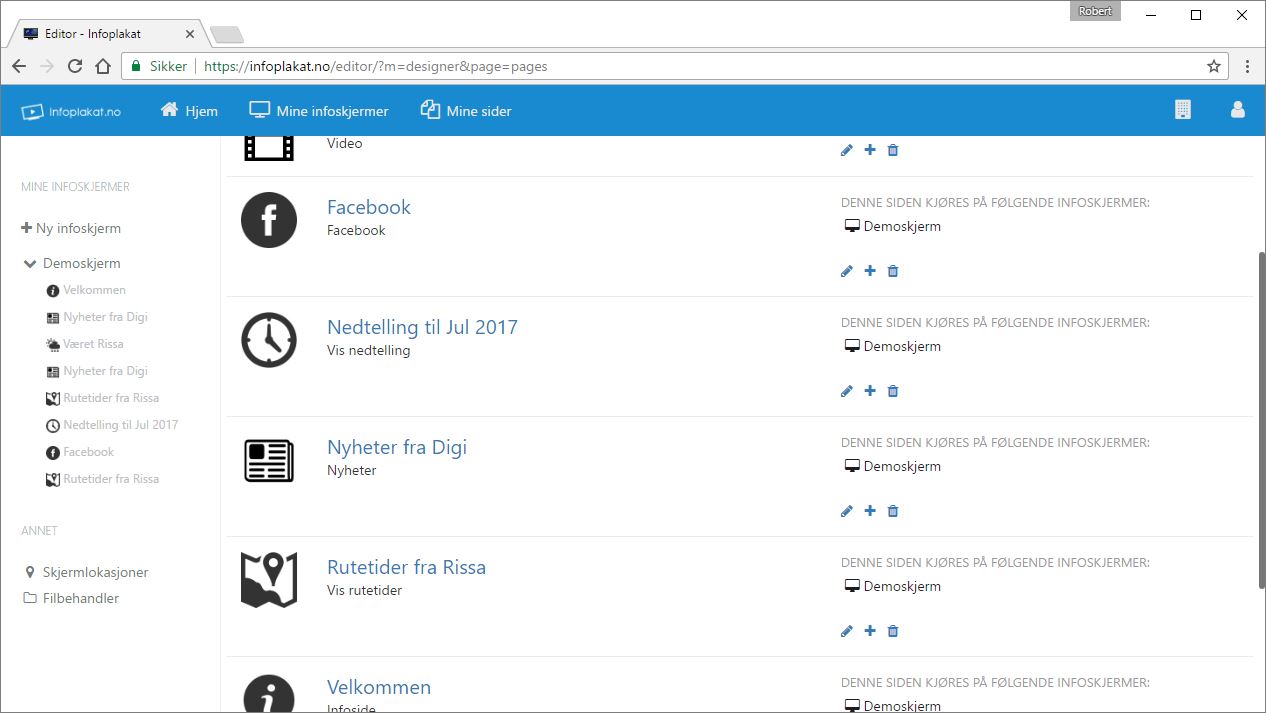This screenshot has width=1266, height=713.
Task: Click plus icon in Nedtelling til Jul 2017 row
Action: 870,391
